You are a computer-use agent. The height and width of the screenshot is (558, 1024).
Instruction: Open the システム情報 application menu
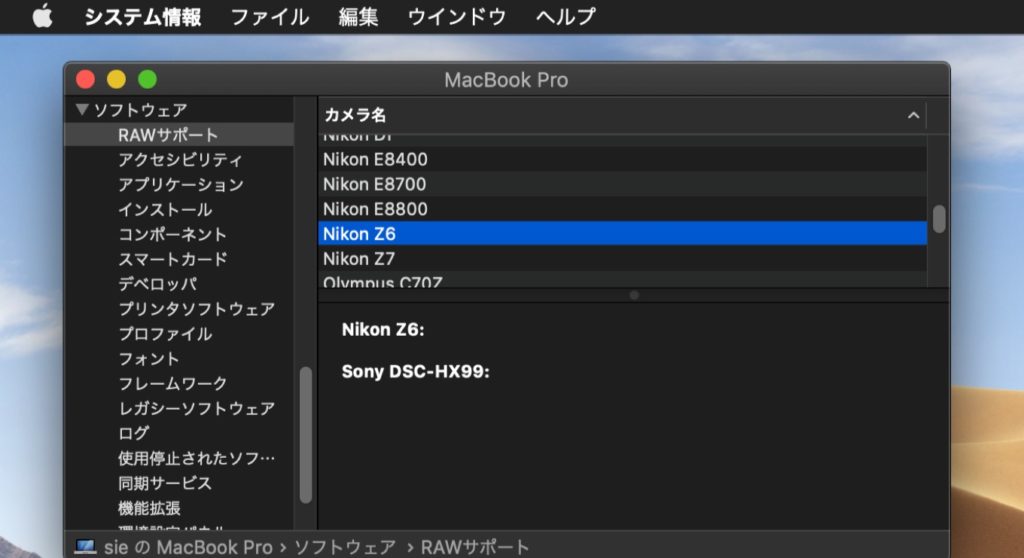click(x=142, y=16)
